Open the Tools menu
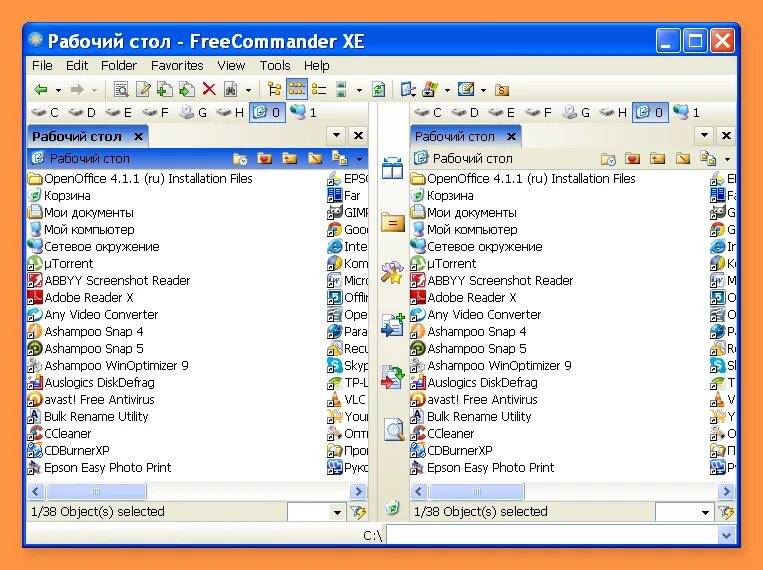The image size is (763, 570). pos(274,65)
